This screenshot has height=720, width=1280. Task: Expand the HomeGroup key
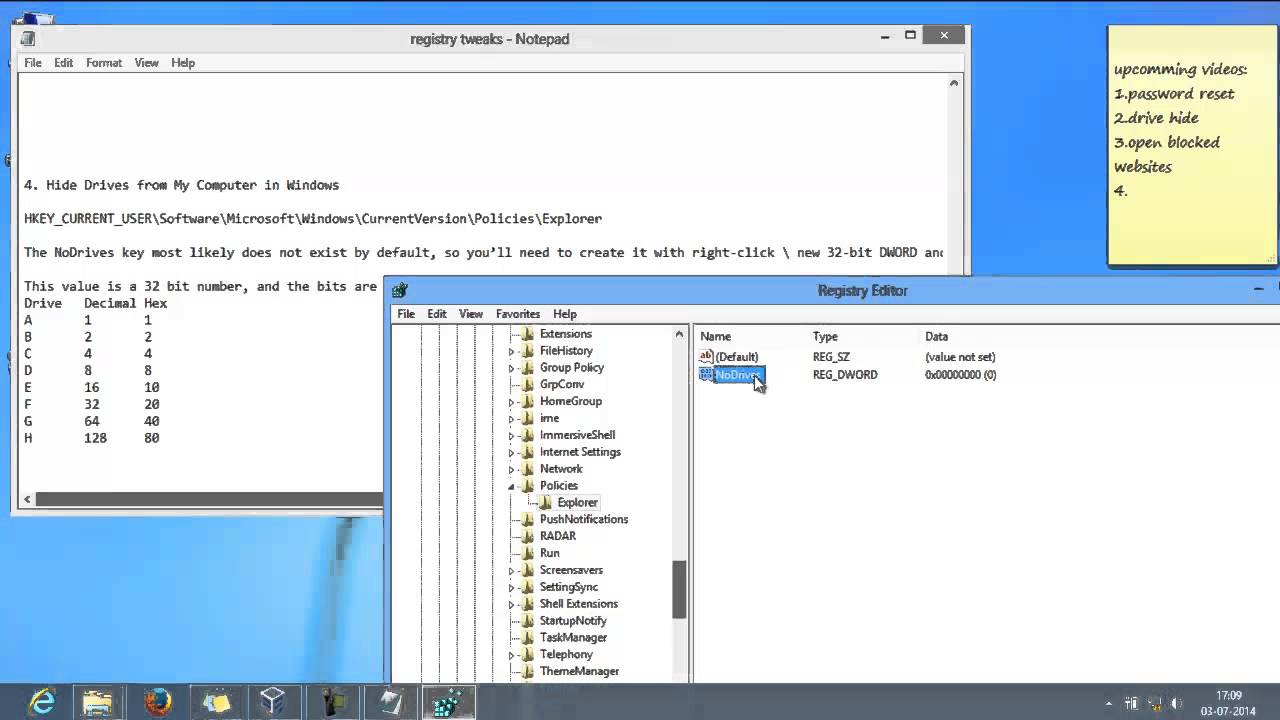(x=511, y=401)
